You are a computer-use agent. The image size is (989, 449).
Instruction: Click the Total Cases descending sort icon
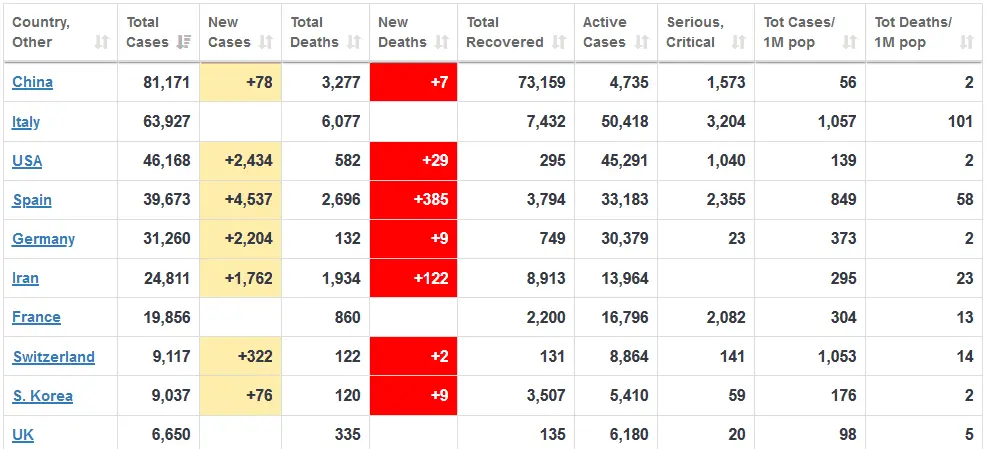[x=184, y=42]
